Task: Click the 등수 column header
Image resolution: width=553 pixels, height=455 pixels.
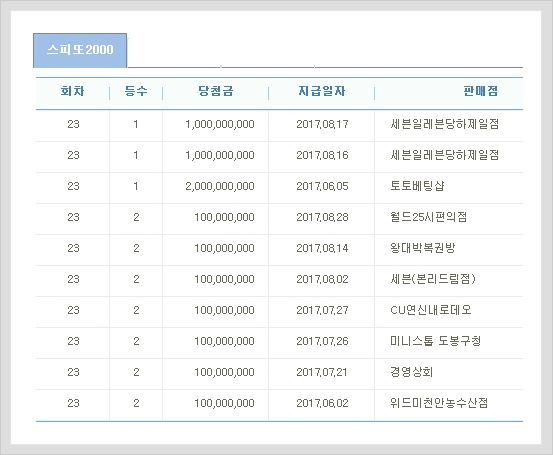Action: (136, 91)
